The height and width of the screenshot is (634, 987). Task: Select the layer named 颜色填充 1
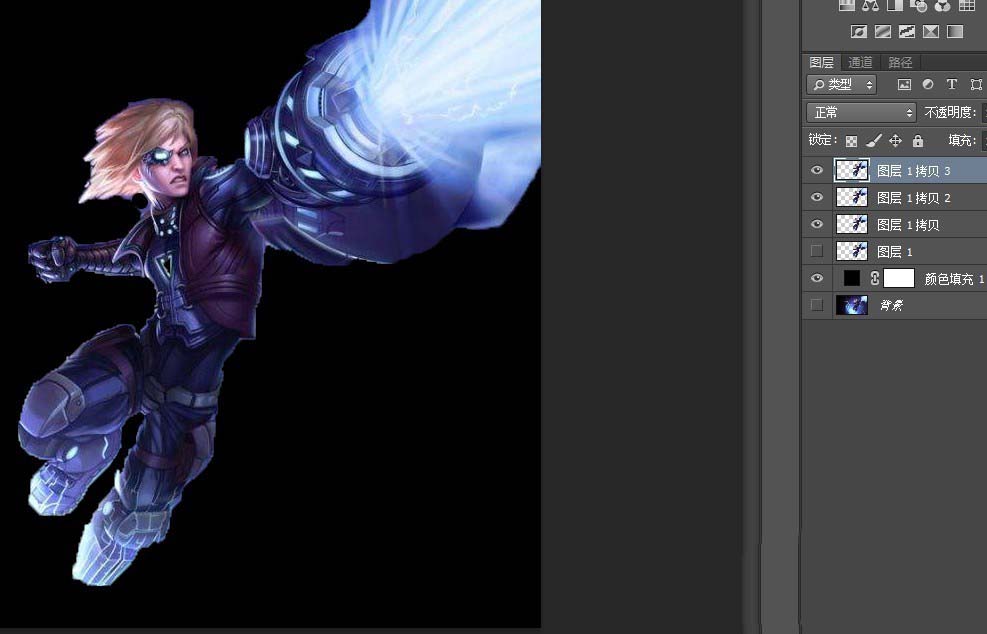click(x=954, y=279)
